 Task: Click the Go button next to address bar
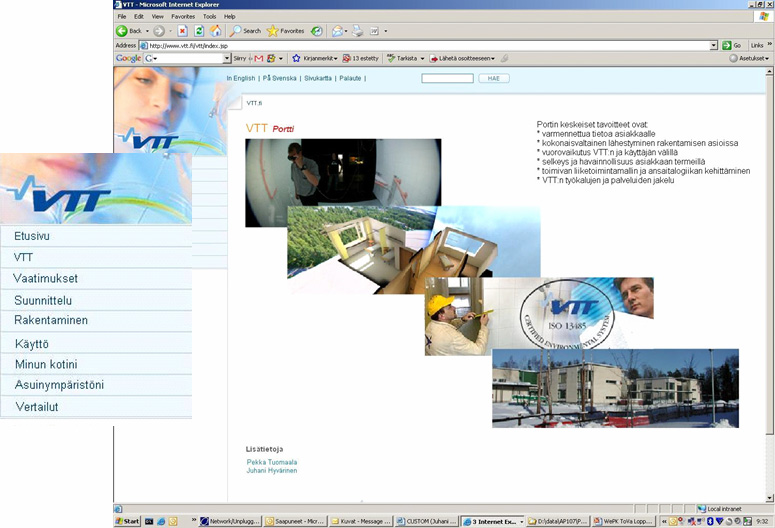point(732,45)
